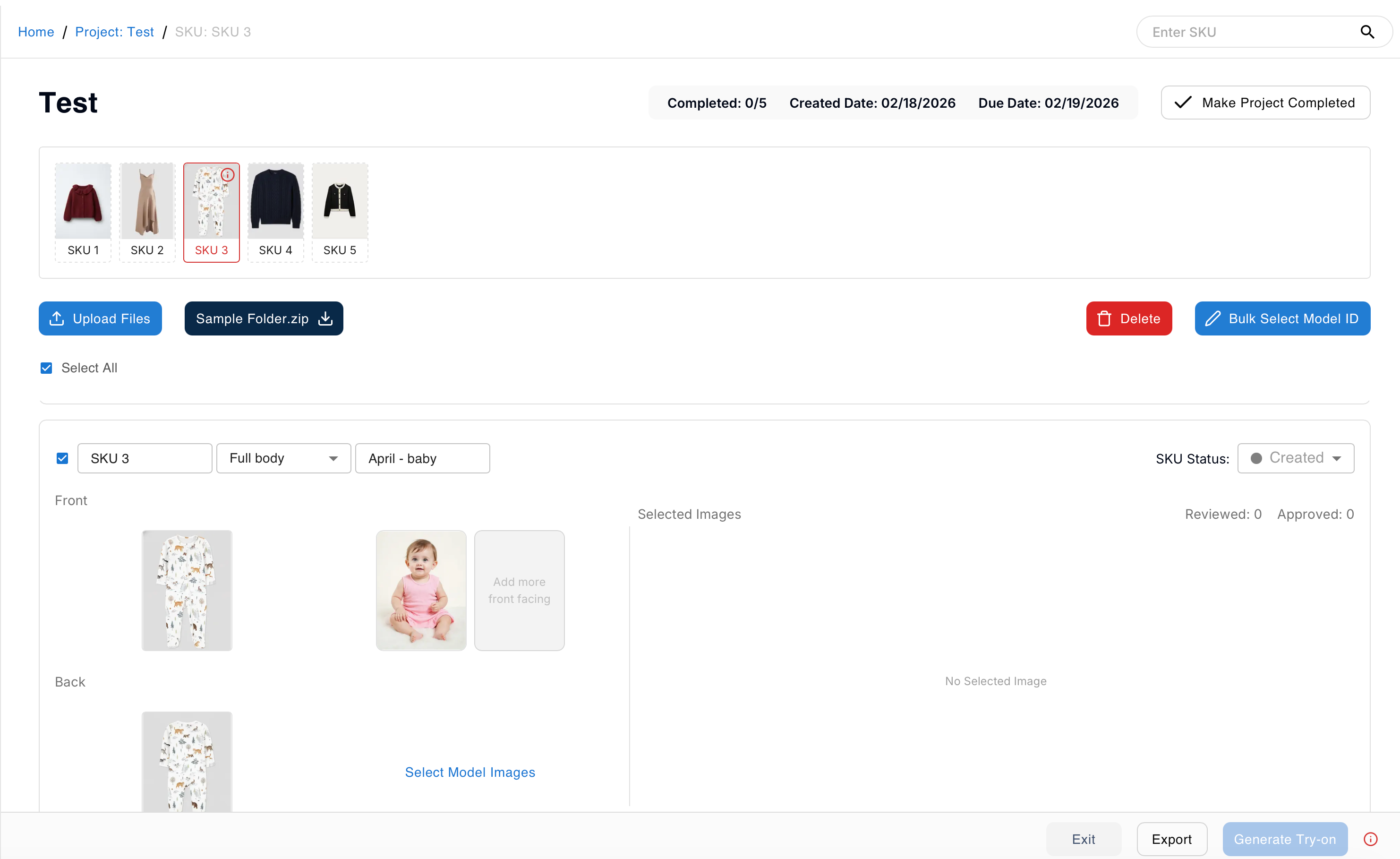1400x859 pixels.
Task: Click Add more front facing placeholder
Action: click(x=519, y=590)
